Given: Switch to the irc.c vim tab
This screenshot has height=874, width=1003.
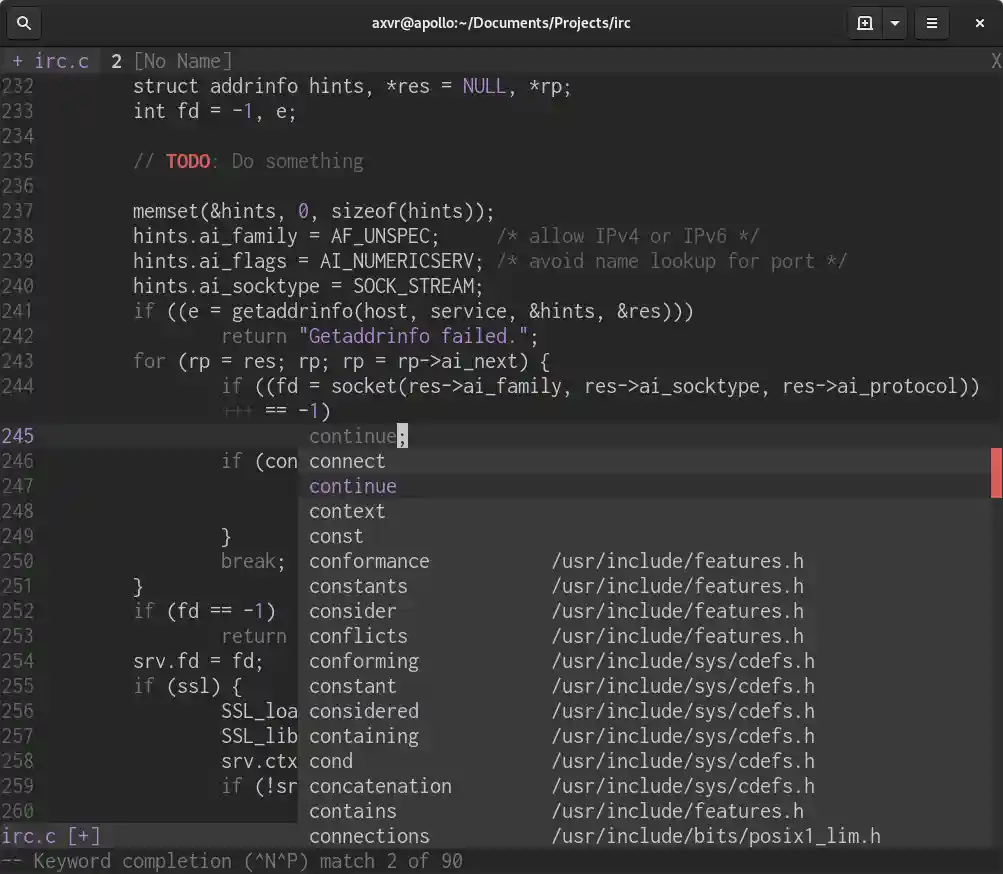Looking at the screenshot, I should 51,61.
